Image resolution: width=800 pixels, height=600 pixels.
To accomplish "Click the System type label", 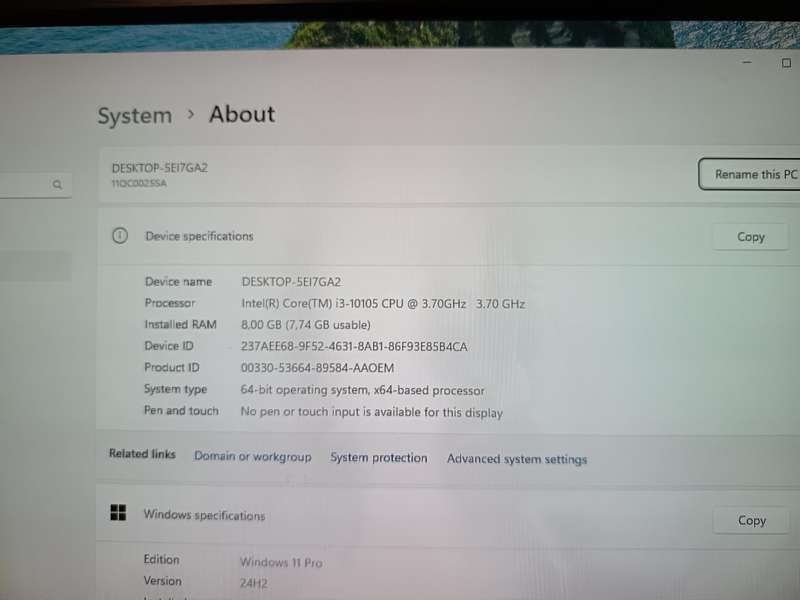I will (x=176, y=389).
